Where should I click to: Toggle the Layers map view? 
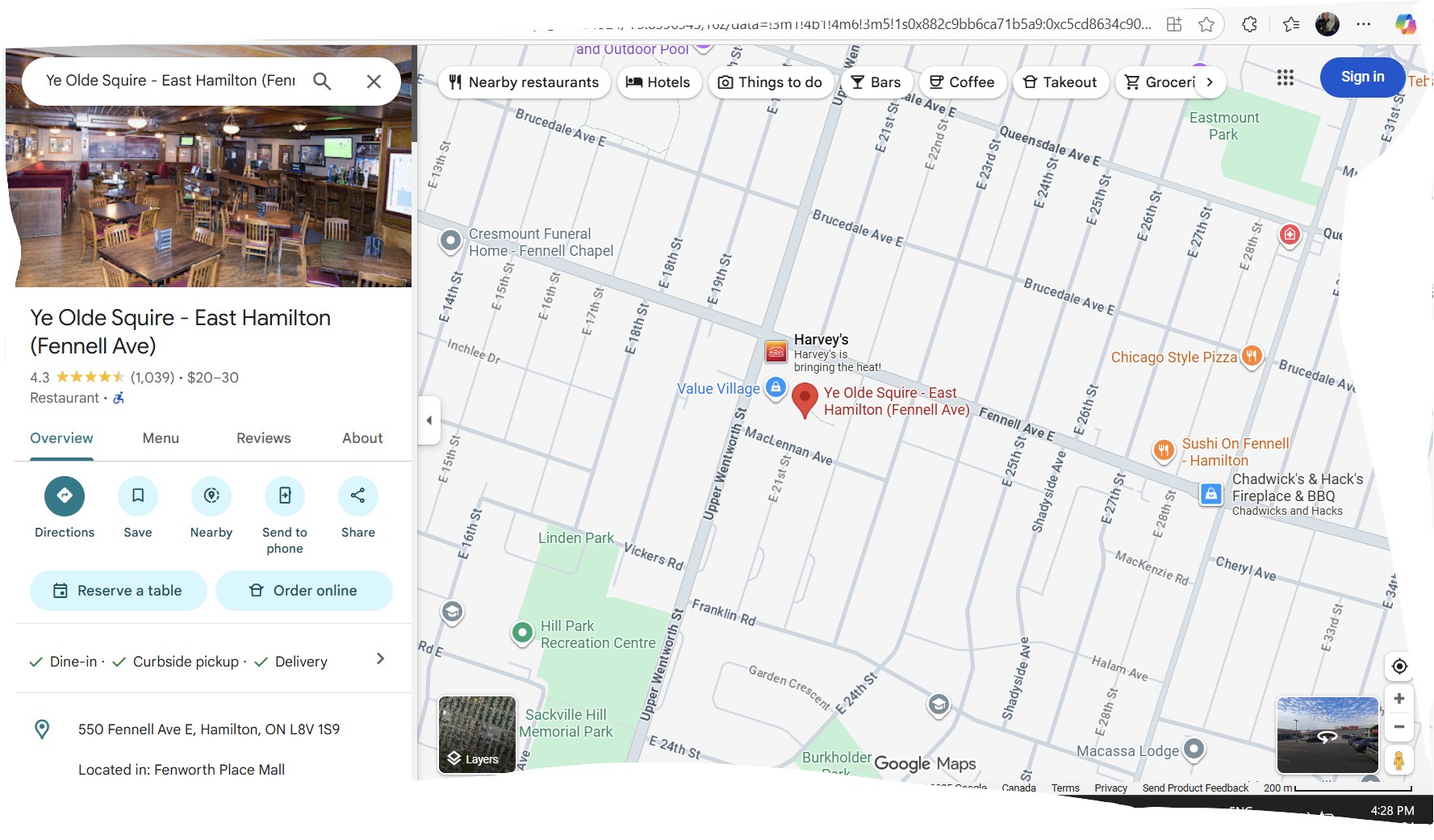tap(477, 734)
